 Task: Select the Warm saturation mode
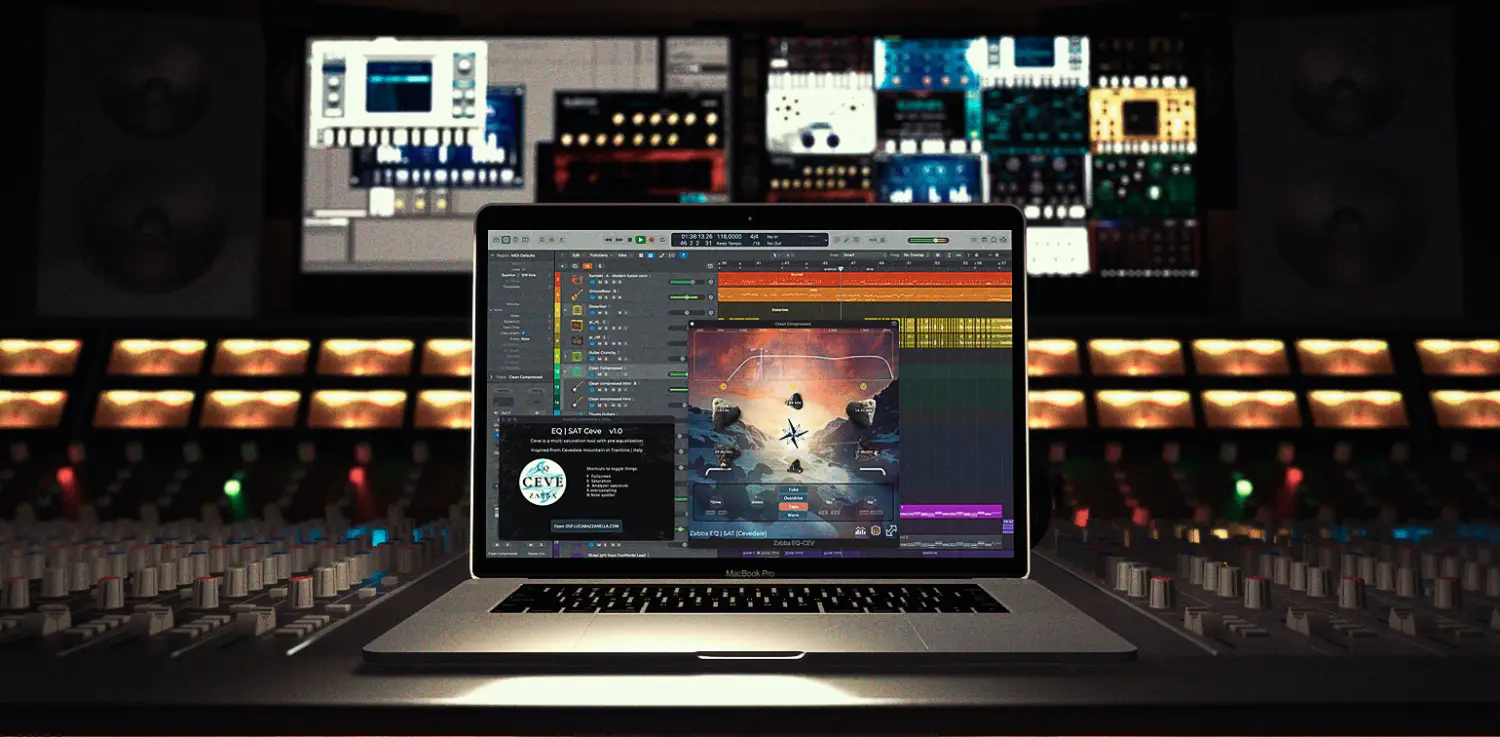point(794,516)
